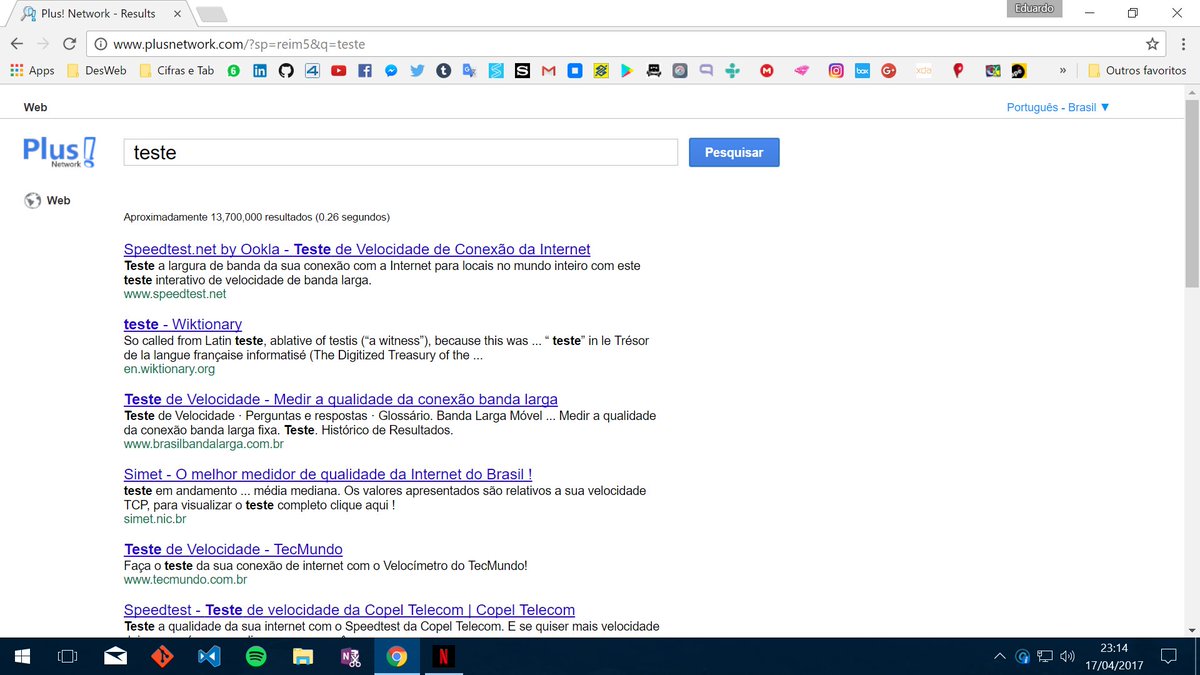This screenshot has width=1200, height=675.
Task: Open the YouTube bookmark icon
Action: (x=339, y=71)
